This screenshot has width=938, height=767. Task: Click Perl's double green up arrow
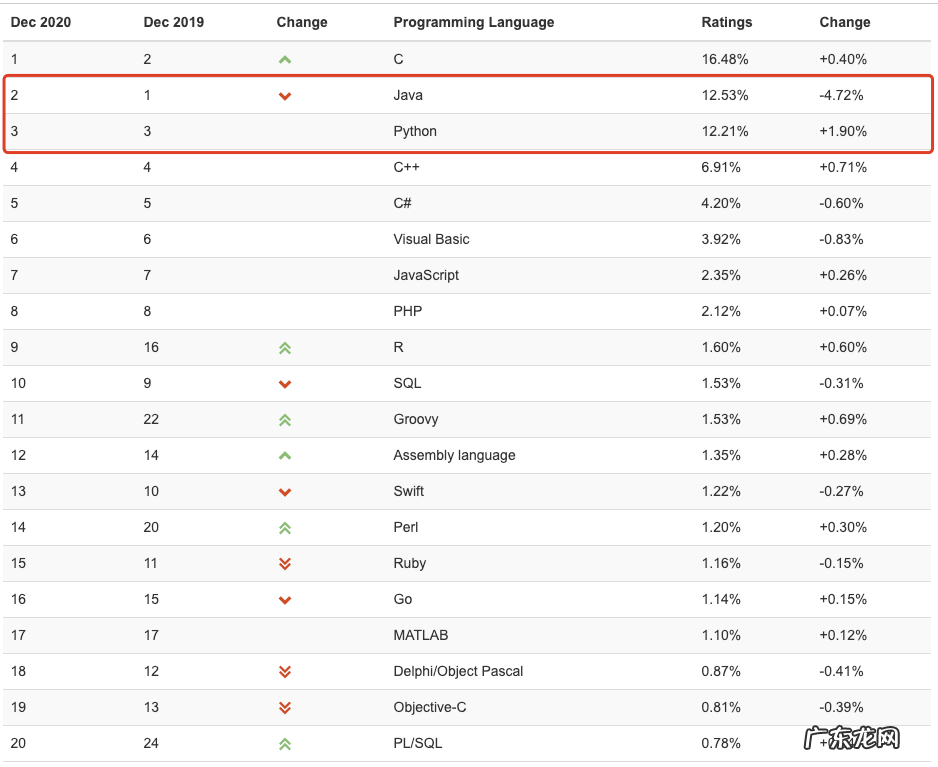coord(285,528)
